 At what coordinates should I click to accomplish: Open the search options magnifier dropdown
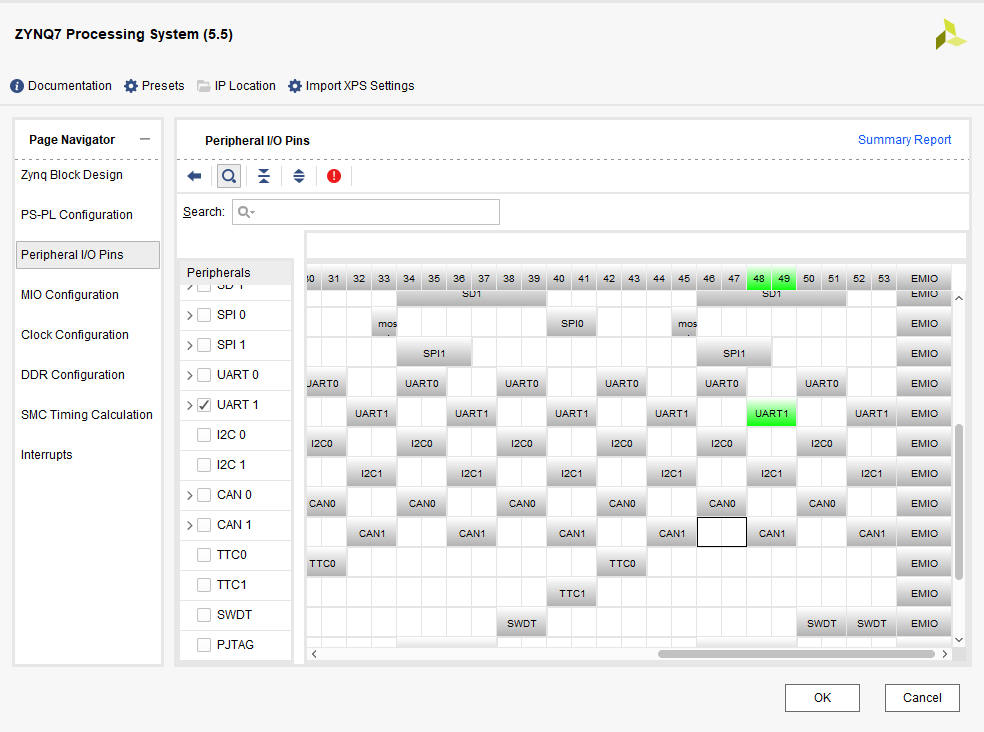[246, 212]
